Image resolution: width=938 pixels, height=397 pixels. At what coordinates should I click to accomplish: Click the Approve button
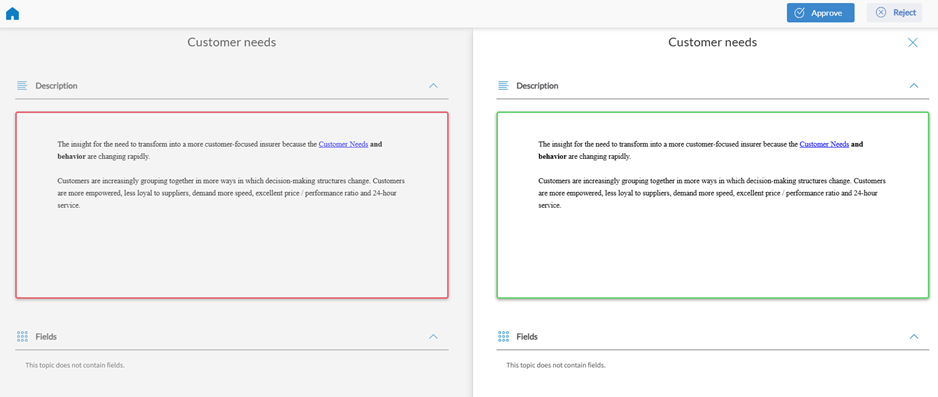[820, 13]
